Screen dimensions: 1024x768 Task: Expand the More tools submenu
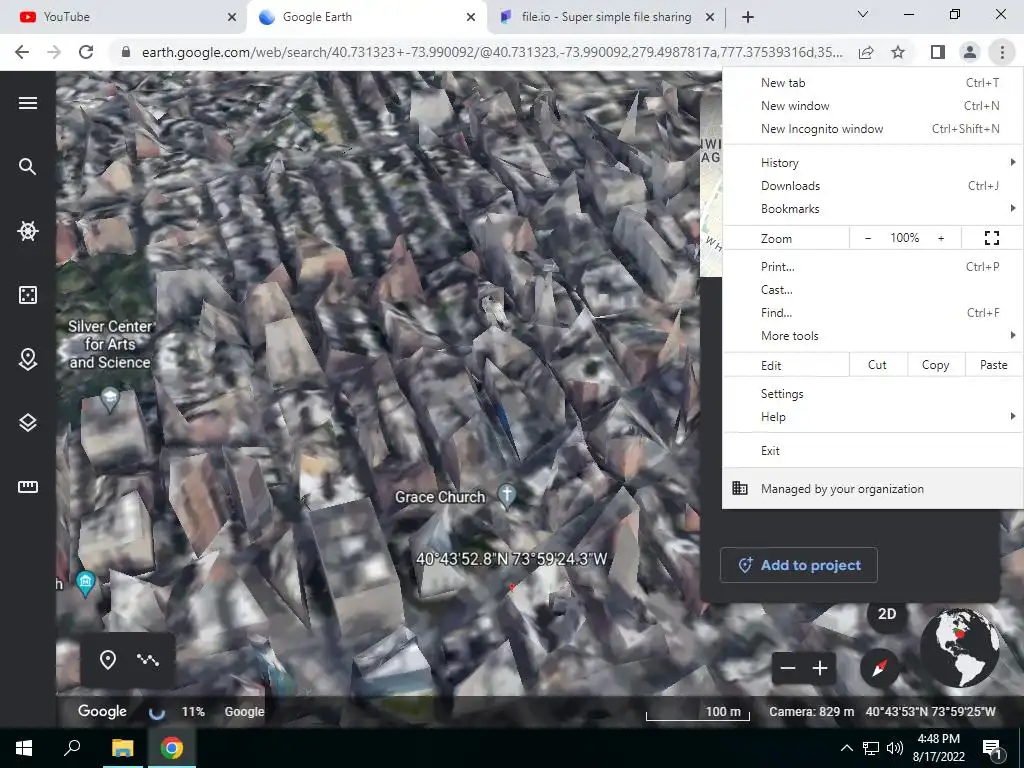click(872, 336)
